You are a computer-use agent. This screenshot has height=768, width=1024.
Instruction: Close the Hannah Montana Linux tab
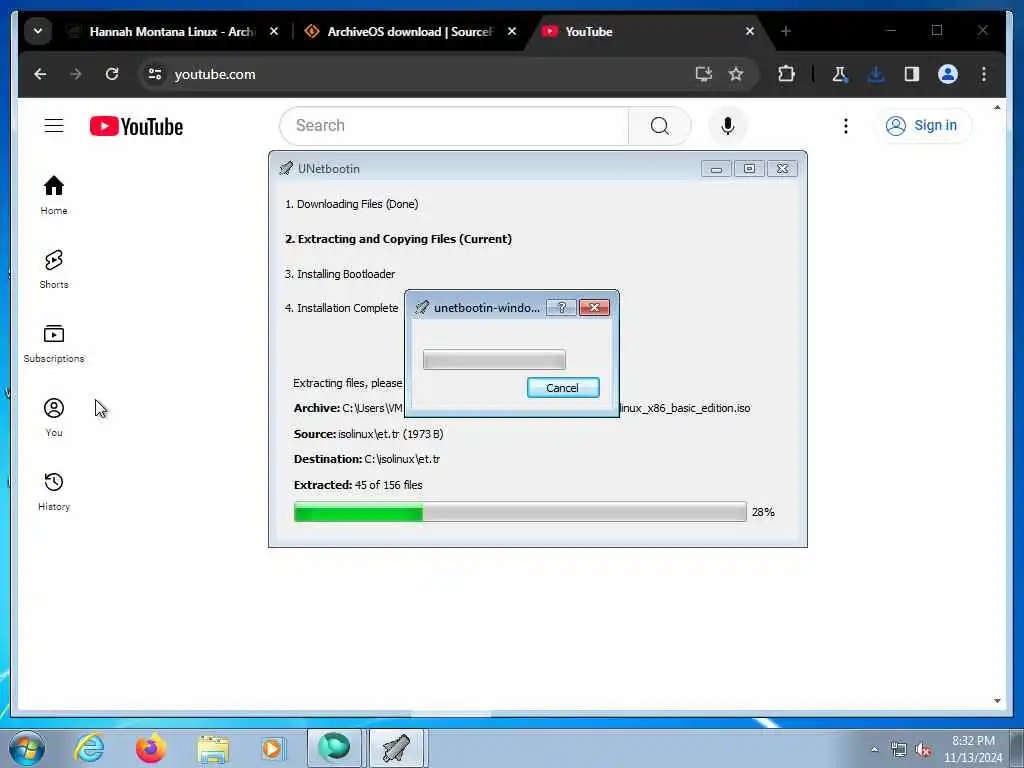(274, 31)
